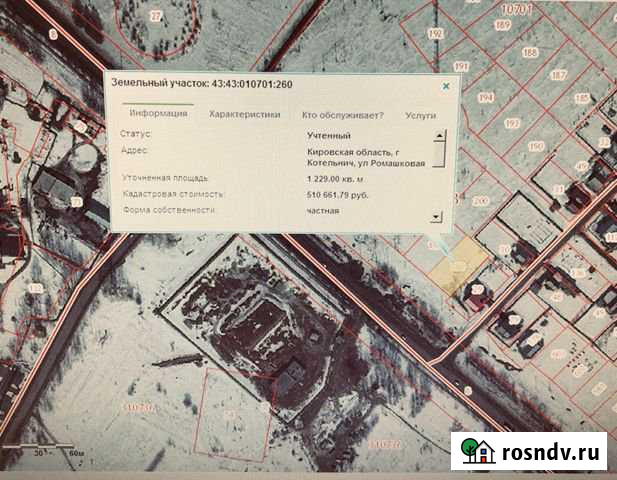Select the Кто обслуживает? tab
This screenshot has width=617, height=480.
[343, 115]
